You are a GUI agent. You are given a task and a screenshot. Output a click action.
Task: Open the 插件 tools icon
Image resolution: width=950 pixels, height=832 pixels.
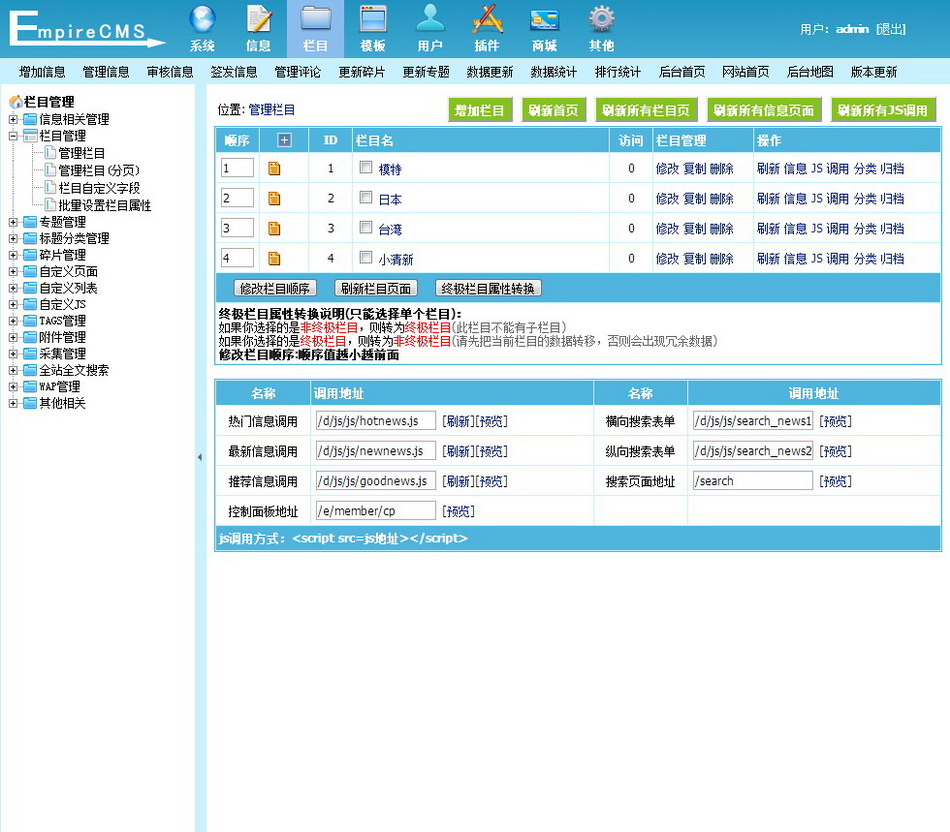[x=487, y=19]
